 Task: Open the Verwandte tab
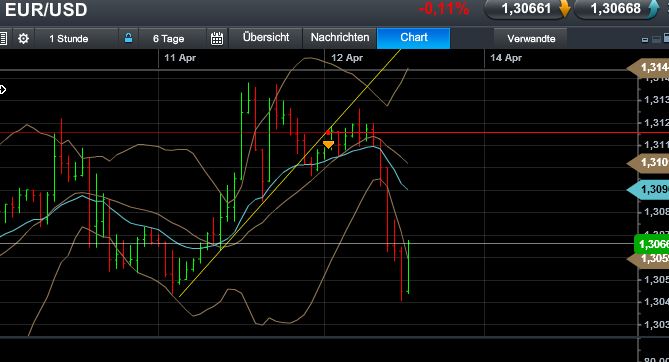531,38
